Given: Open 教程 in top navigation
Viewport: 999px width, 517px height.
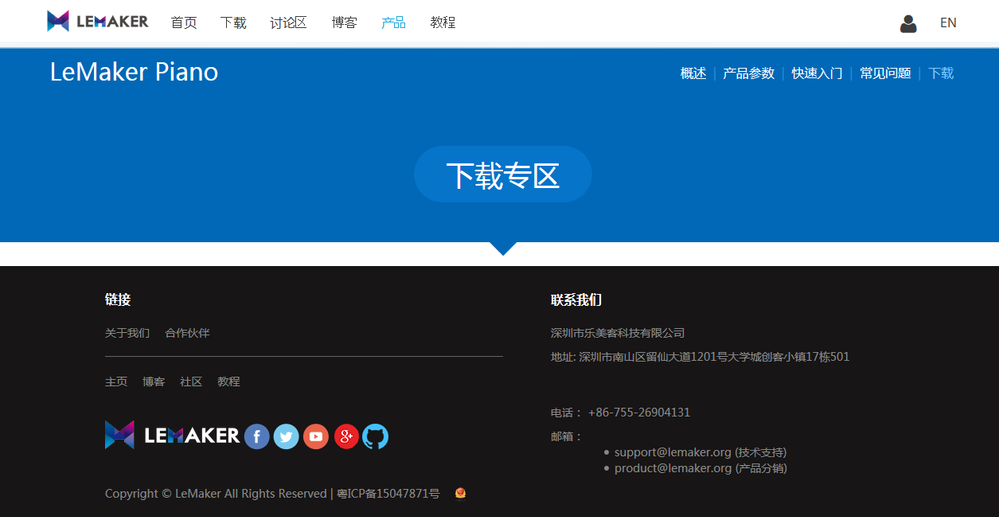Looking at the screenshot, I should (443, 23).
